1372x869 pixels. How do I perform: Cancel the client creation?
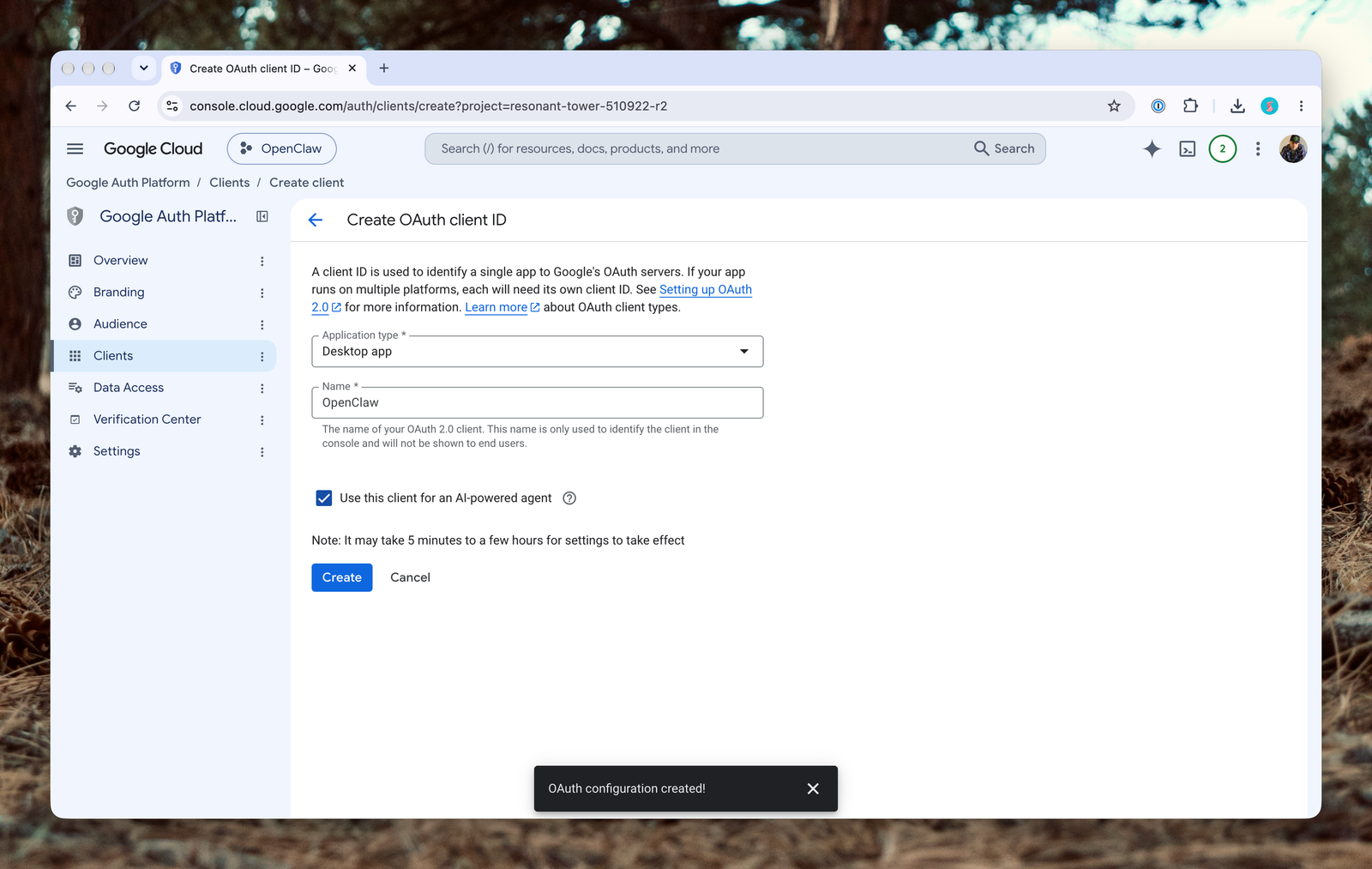pos(410,577)
